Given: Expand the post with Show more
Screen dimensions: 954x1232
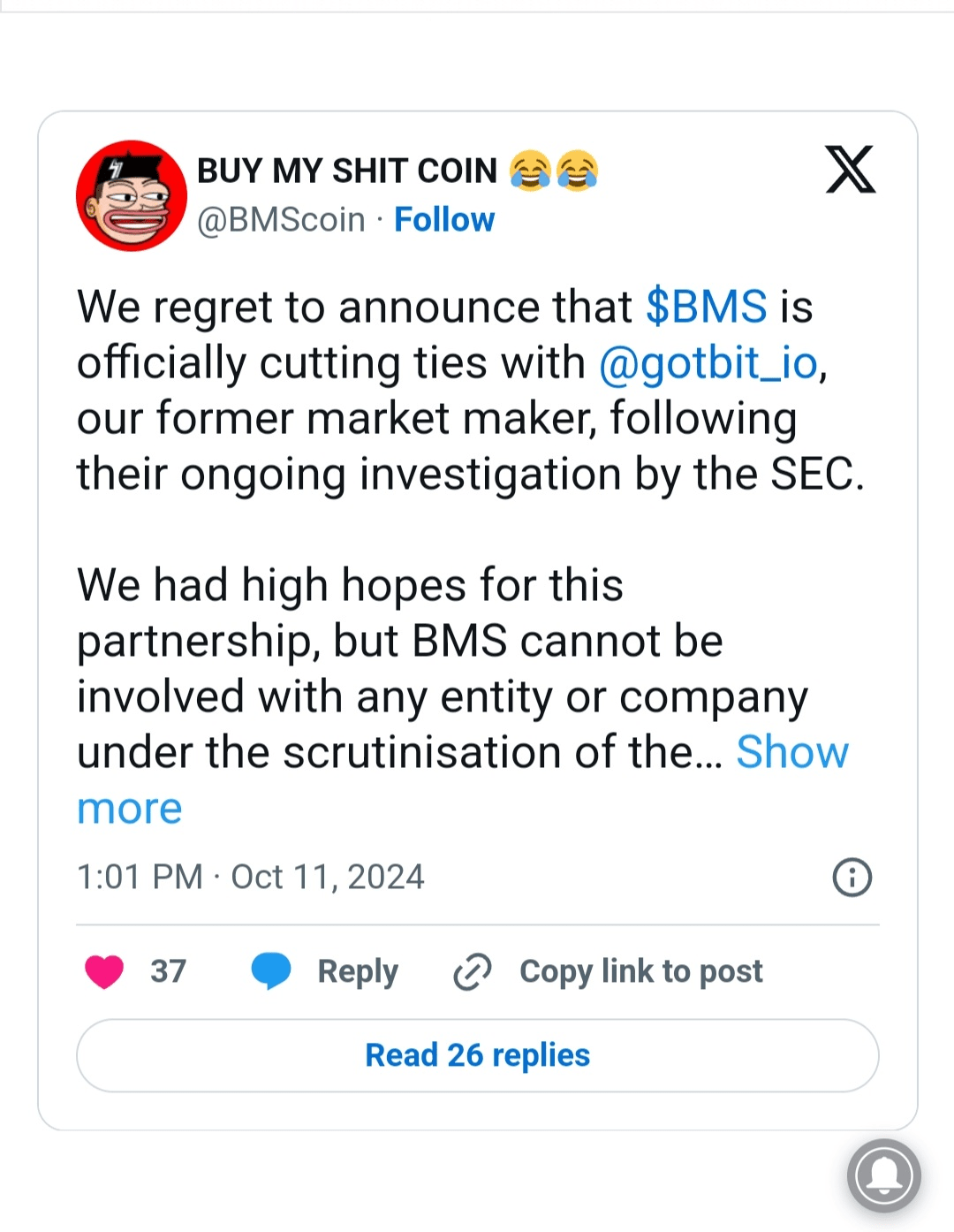Looking at the screenshot, I should pyautogui.click(x=791, y=752).
